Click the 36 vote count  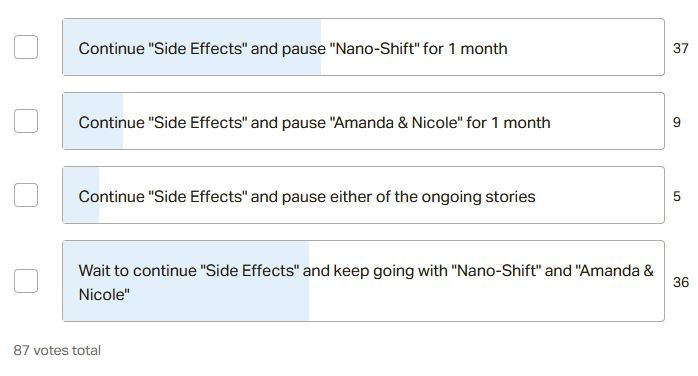point(681,282)
